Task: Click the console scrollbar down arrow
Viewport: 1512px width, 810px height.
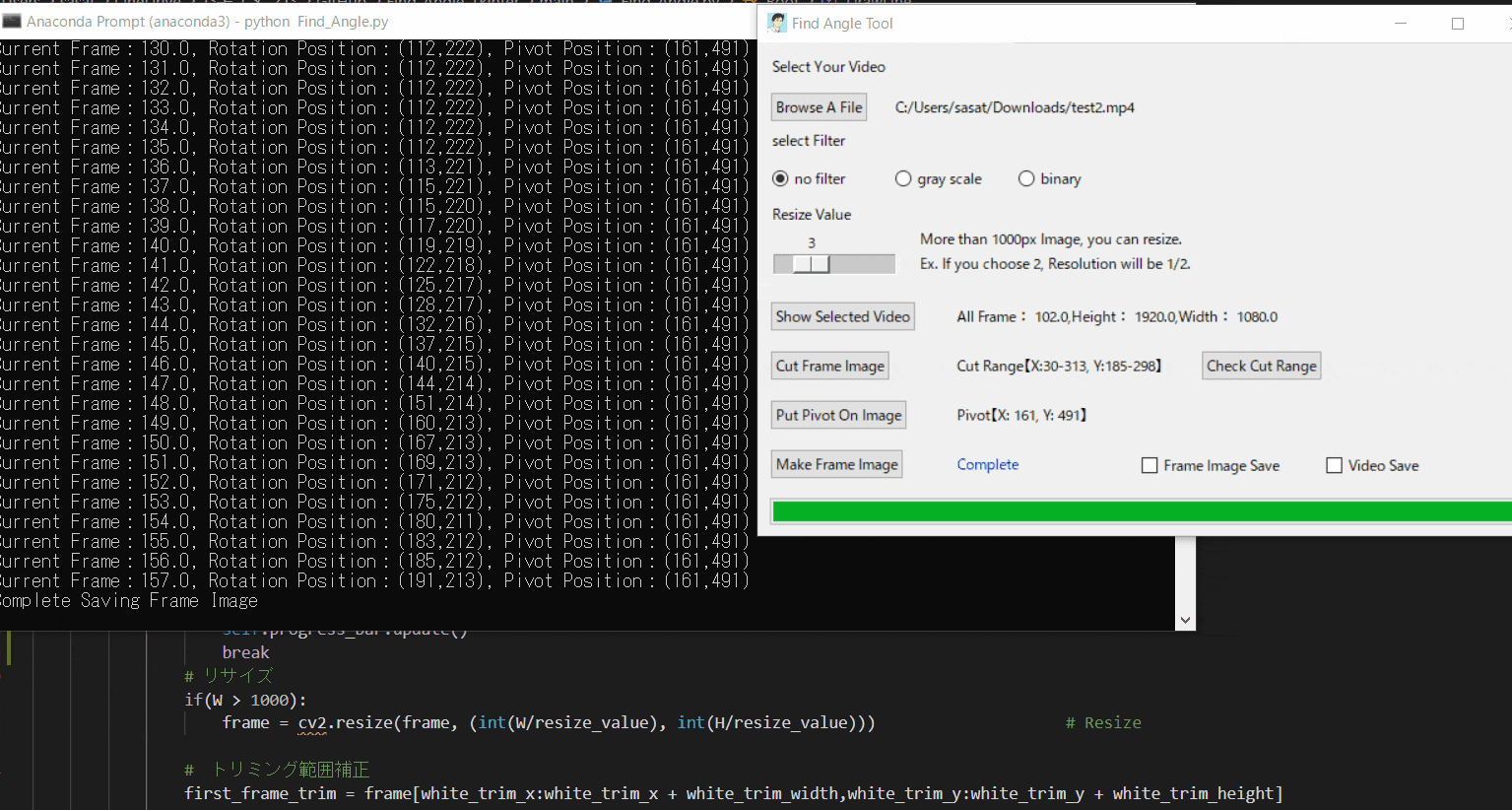Action: click(1185, 621)
